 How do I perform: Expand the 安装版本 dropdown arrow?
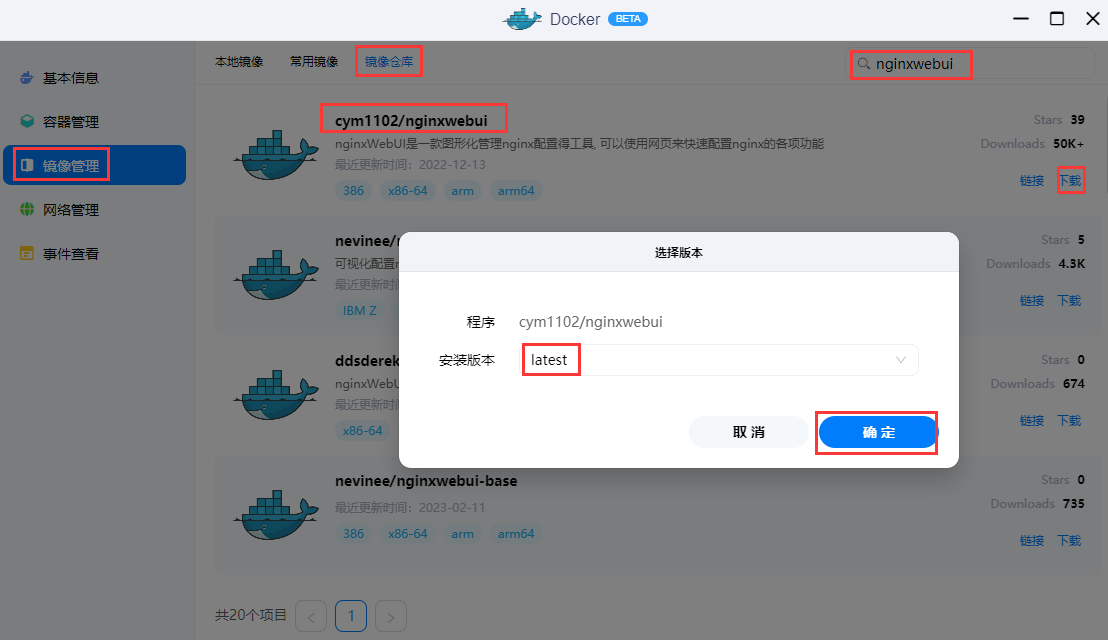[900, 360]
